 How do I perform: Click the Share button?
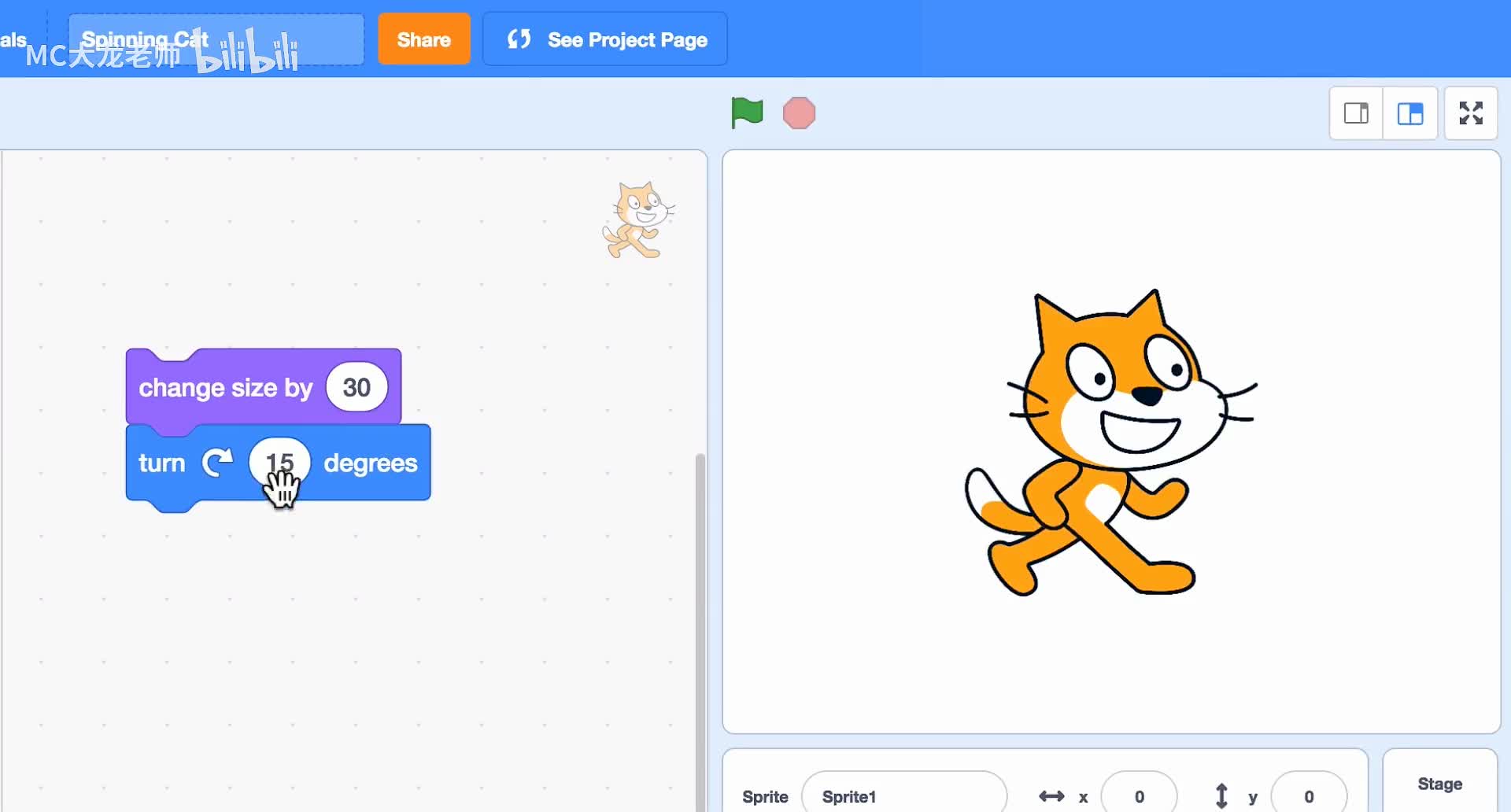(424, 39)
